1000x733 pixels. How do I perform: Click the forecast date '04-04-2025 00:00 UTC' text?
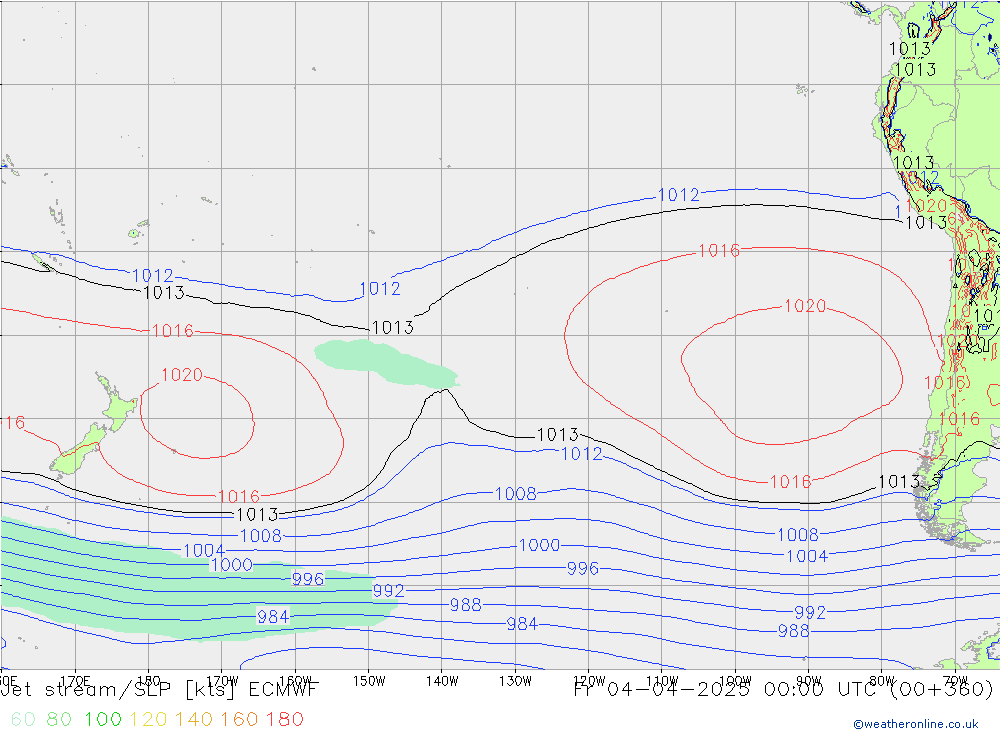coord(744,690)
